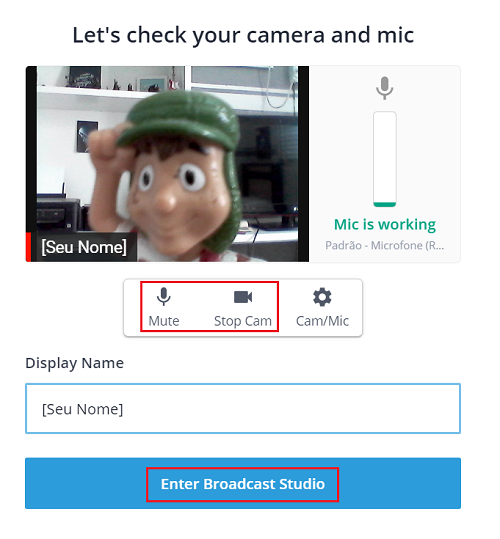The image size is (500, 539).
Task: Click Enter Broadcast Studio button
Action: [x=243, y=484]
